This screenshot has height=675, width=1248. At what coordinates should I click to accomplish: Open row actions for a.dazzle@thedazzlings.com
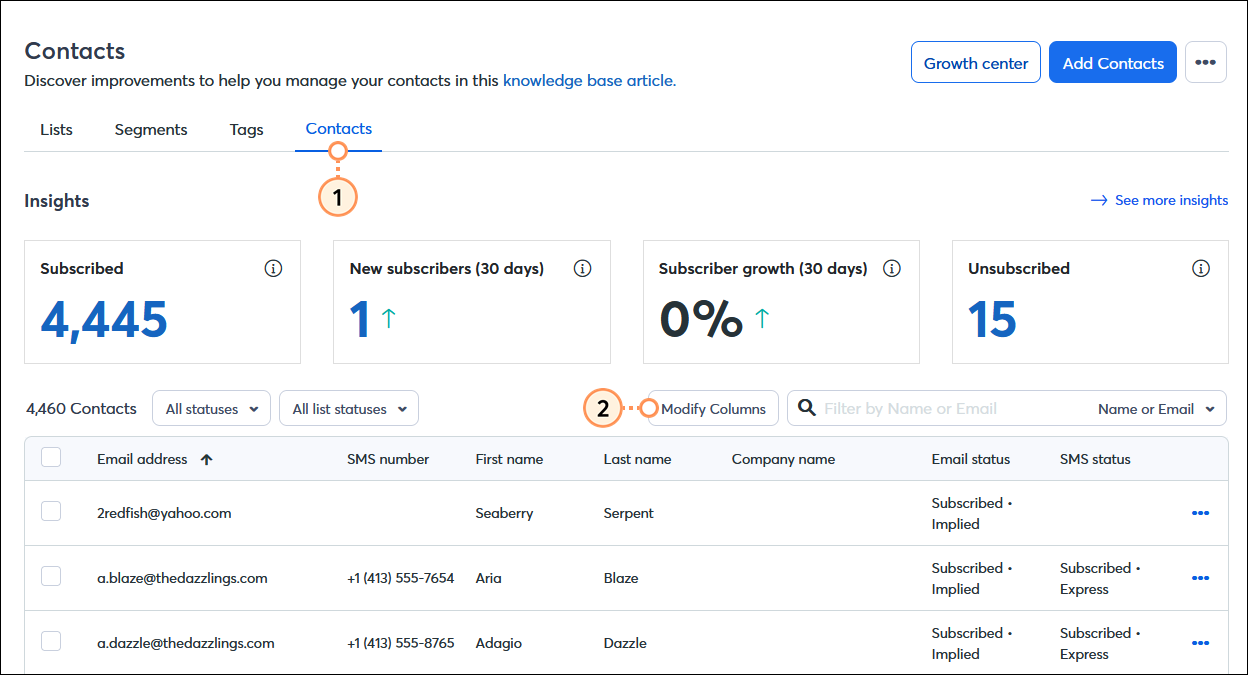(x=1201, y=643)
